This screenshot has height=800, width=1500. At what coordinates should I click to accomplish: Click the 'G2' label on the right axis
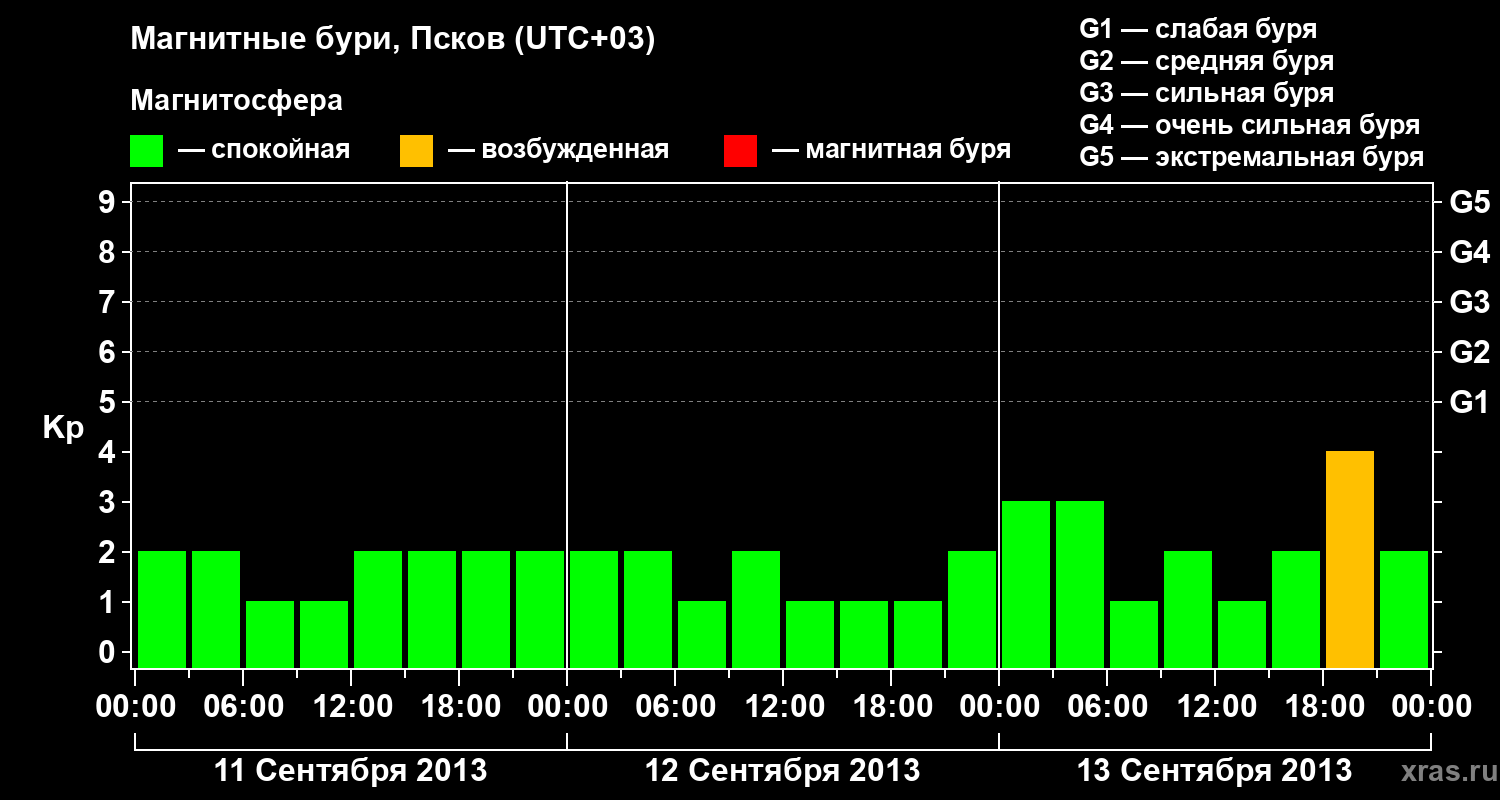1469,352
